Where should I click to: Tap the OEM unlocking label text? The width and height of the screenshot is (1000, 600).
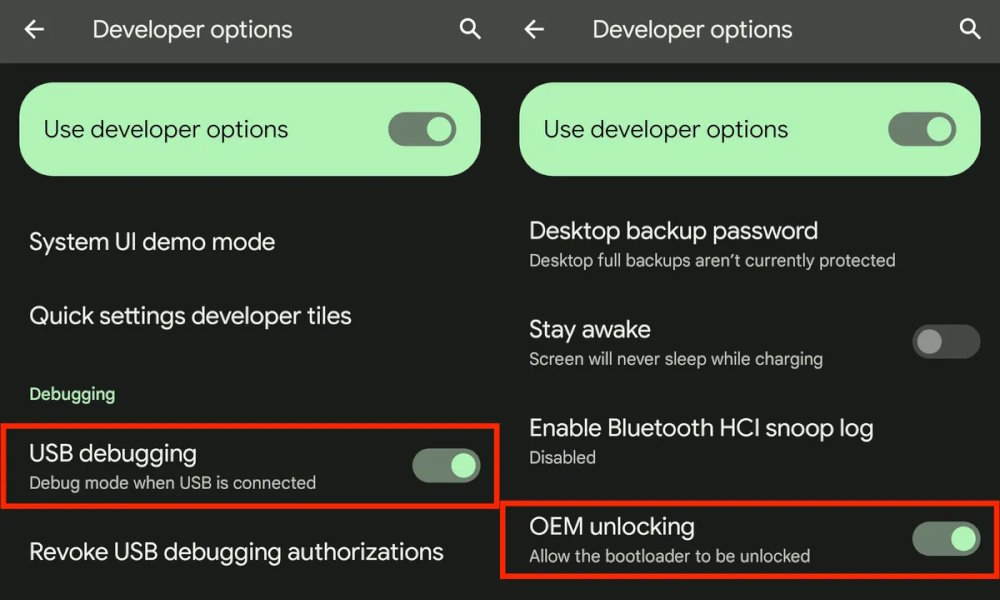coord(612,527)
